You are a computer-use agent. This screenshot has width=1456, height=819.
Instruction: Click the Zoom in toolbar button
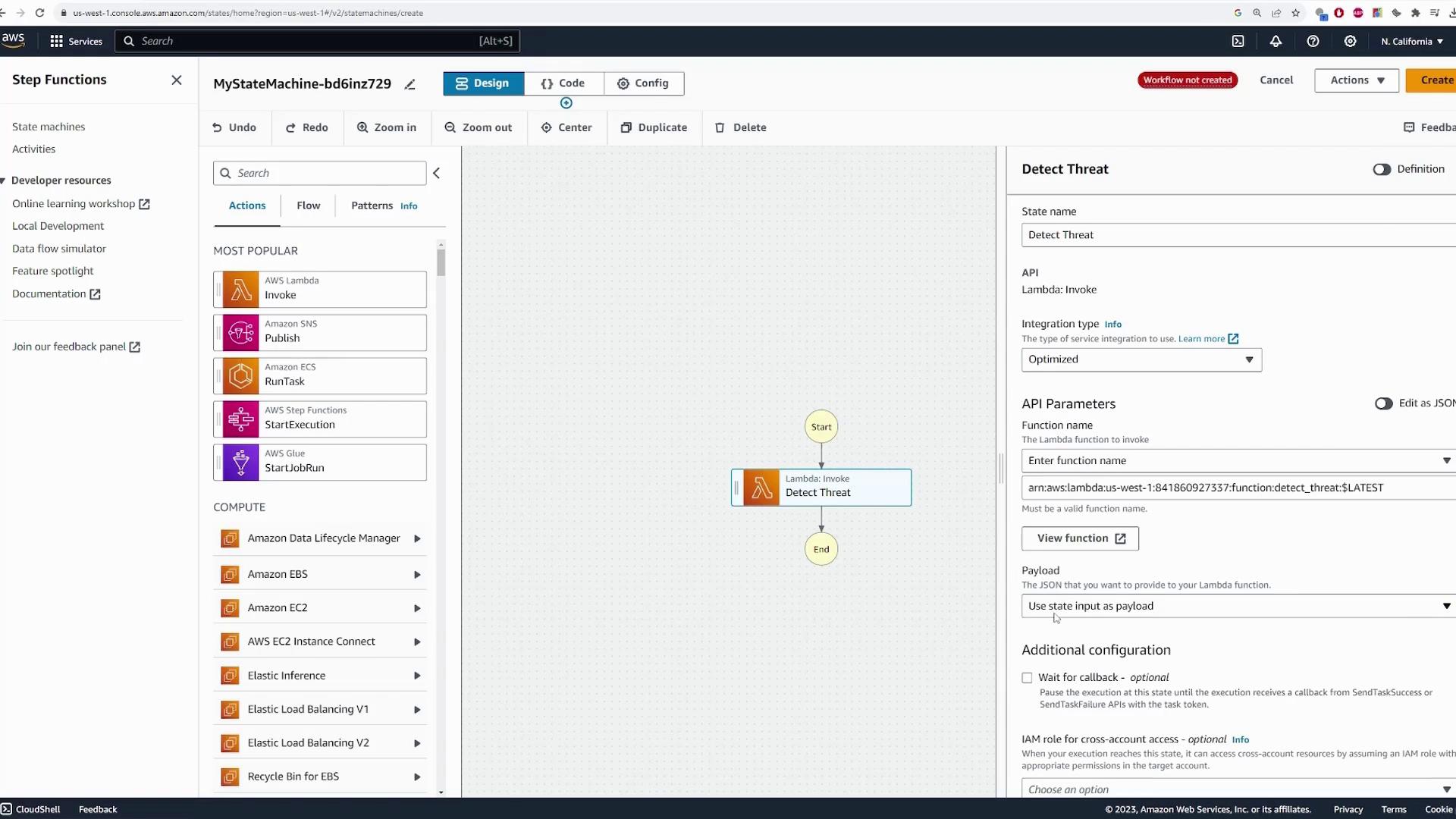387,127
